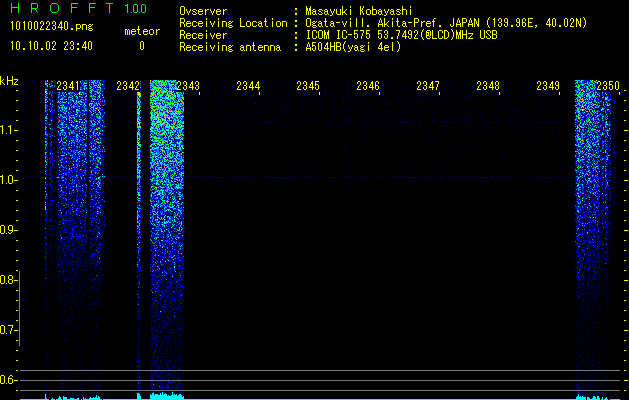Click Ogata-vill. Akita-Pref. JAPAN location text
629x400 pixels.
[x=446, y=23]
